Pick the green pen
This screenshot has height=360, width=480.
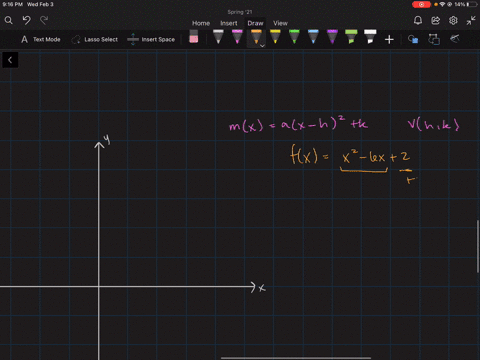coord(294,37)
